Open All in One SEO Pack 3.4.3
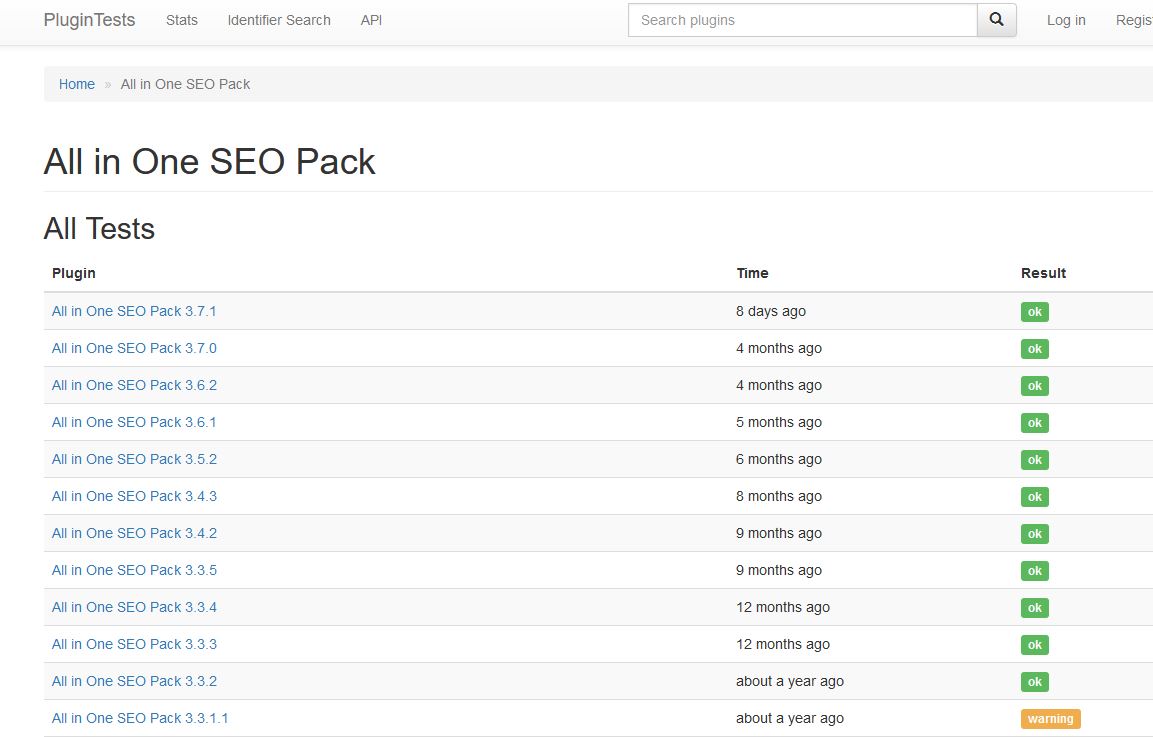The height and width of the screenshot is (737, 1153). (x=134, y=496)
